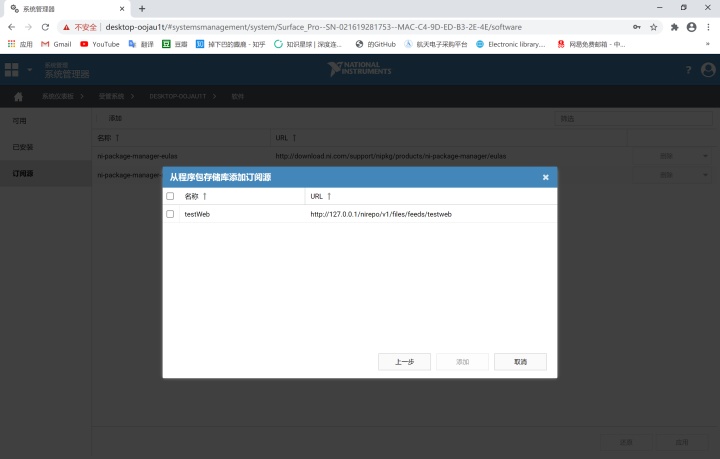Reload the current page
720x459 pixels.
click(x=45, y=27)
